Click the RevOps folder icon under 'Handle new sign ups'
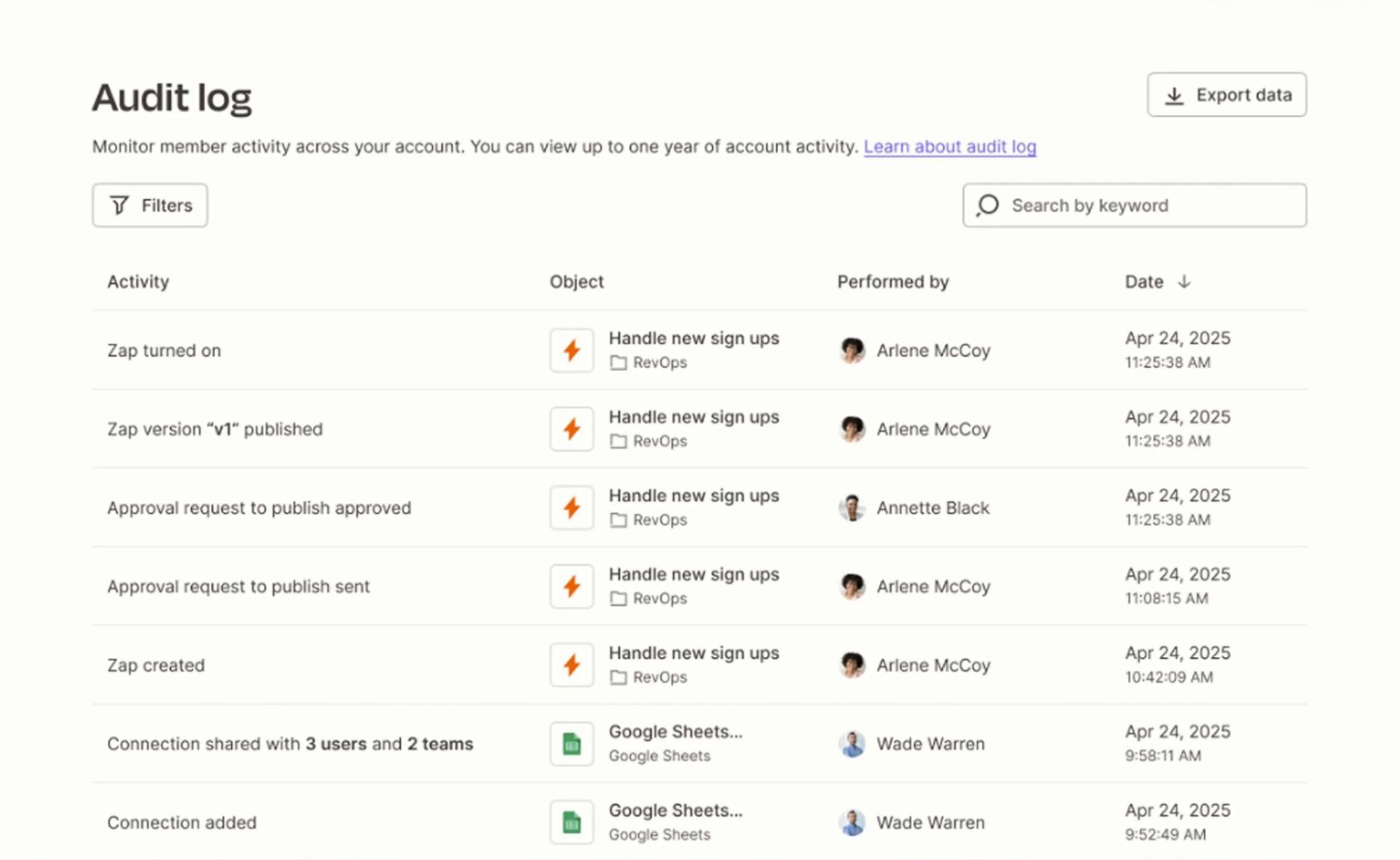Screen dimensions: 1400x860 point(618,363)
